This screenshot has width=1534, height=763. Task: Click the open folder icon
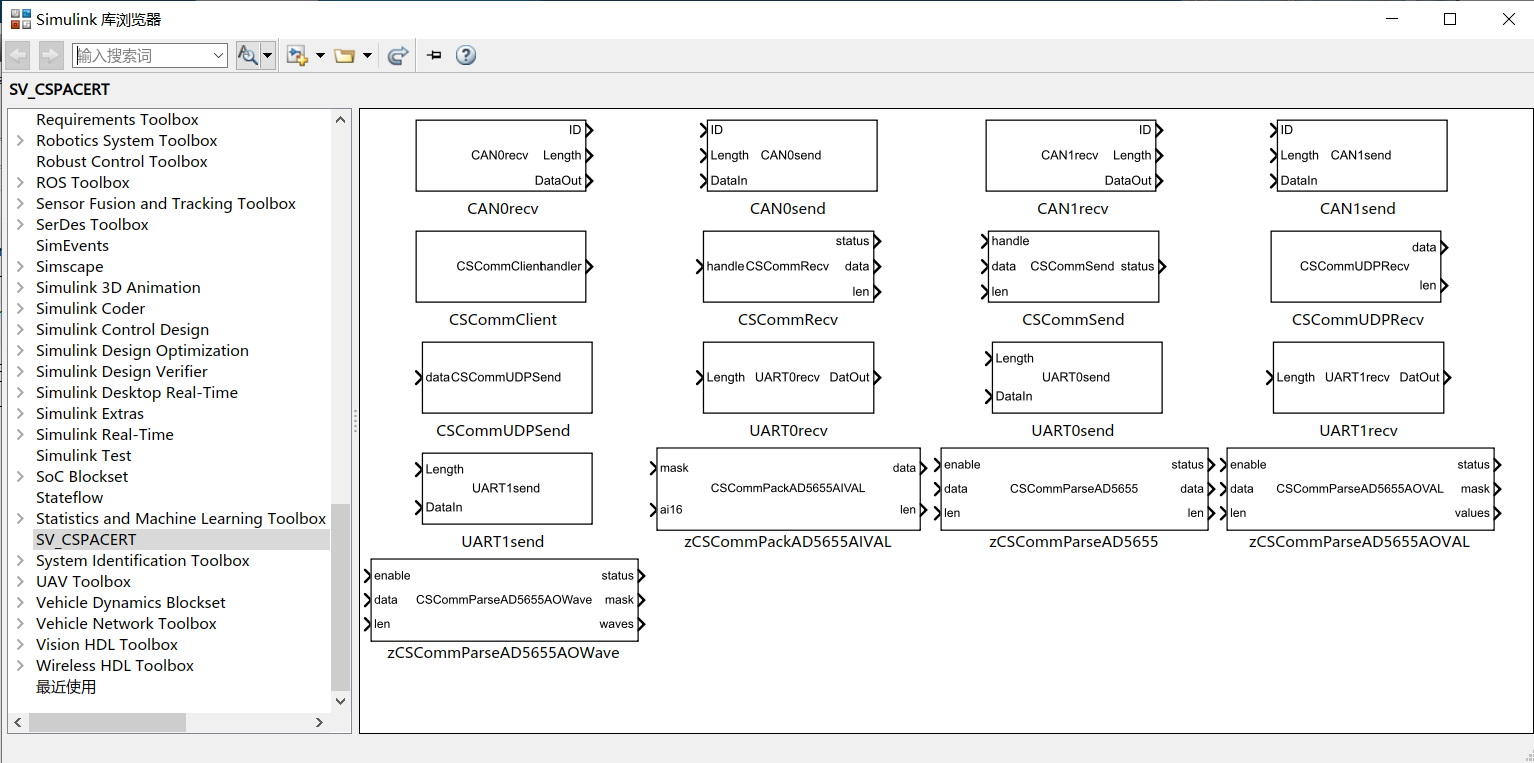click(345, 56)
